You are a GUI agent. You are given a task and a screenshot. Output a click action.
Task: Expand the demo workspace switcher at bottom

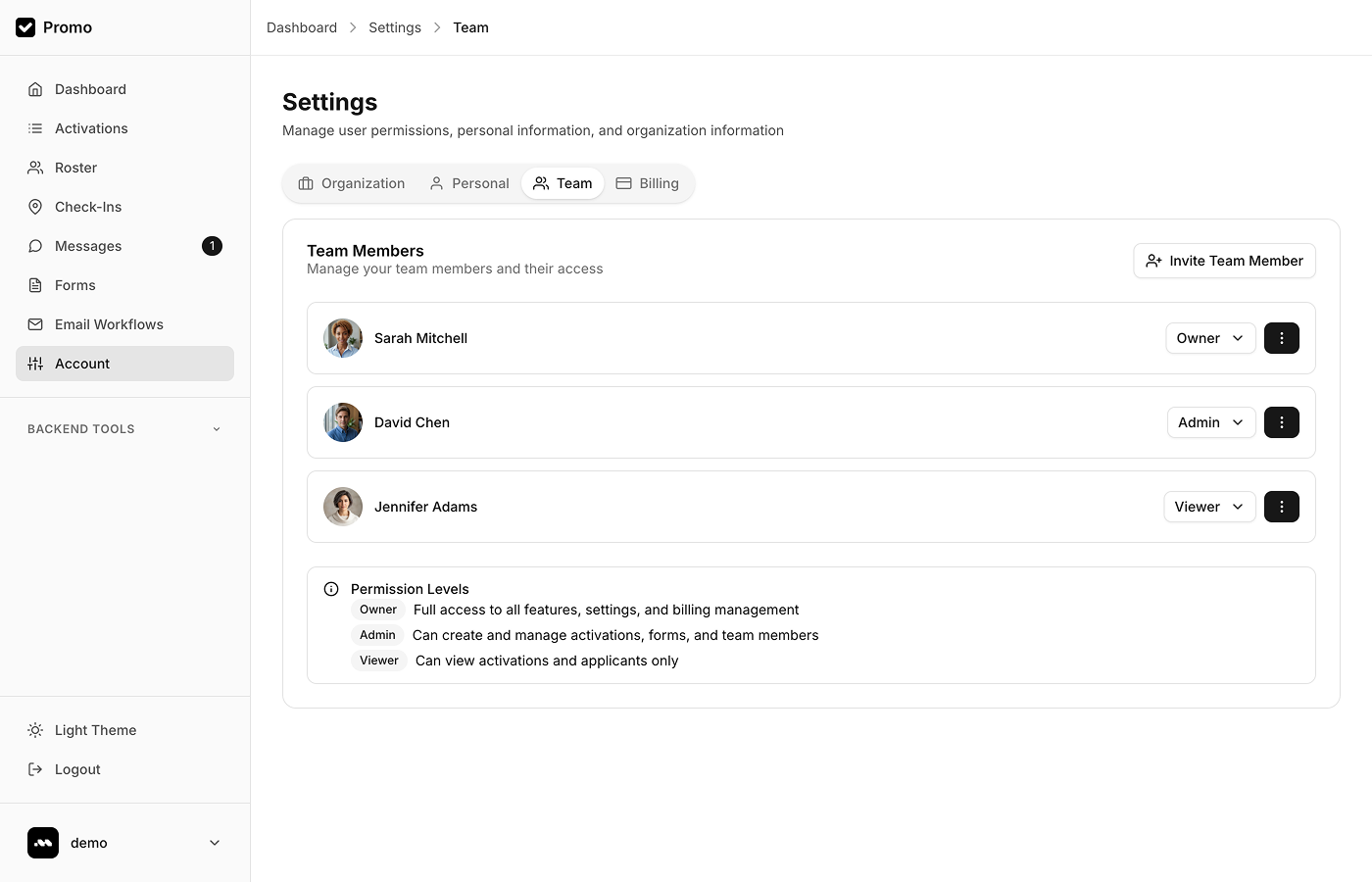[124, 842]
